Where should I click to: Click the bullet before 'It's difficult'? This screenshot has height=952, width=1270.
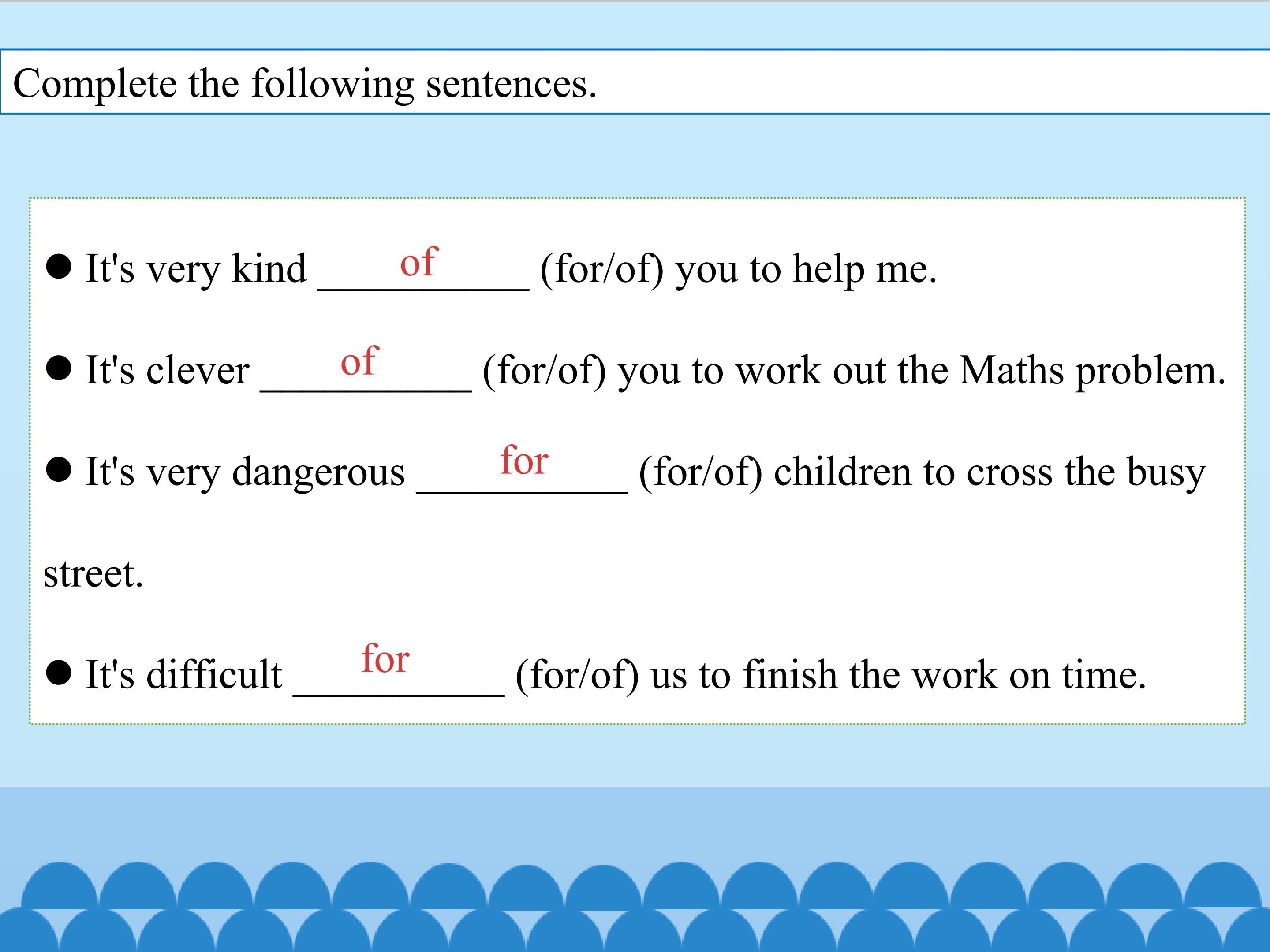59,673
